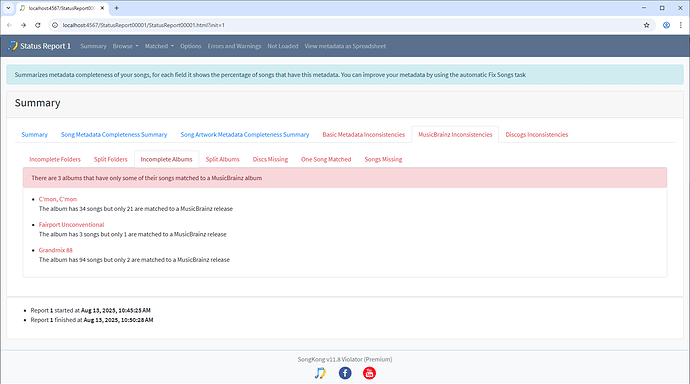Screen dimensions: 690x384
Task: Open the SongKong website icon in the footer
Action: tap(320, 373)
